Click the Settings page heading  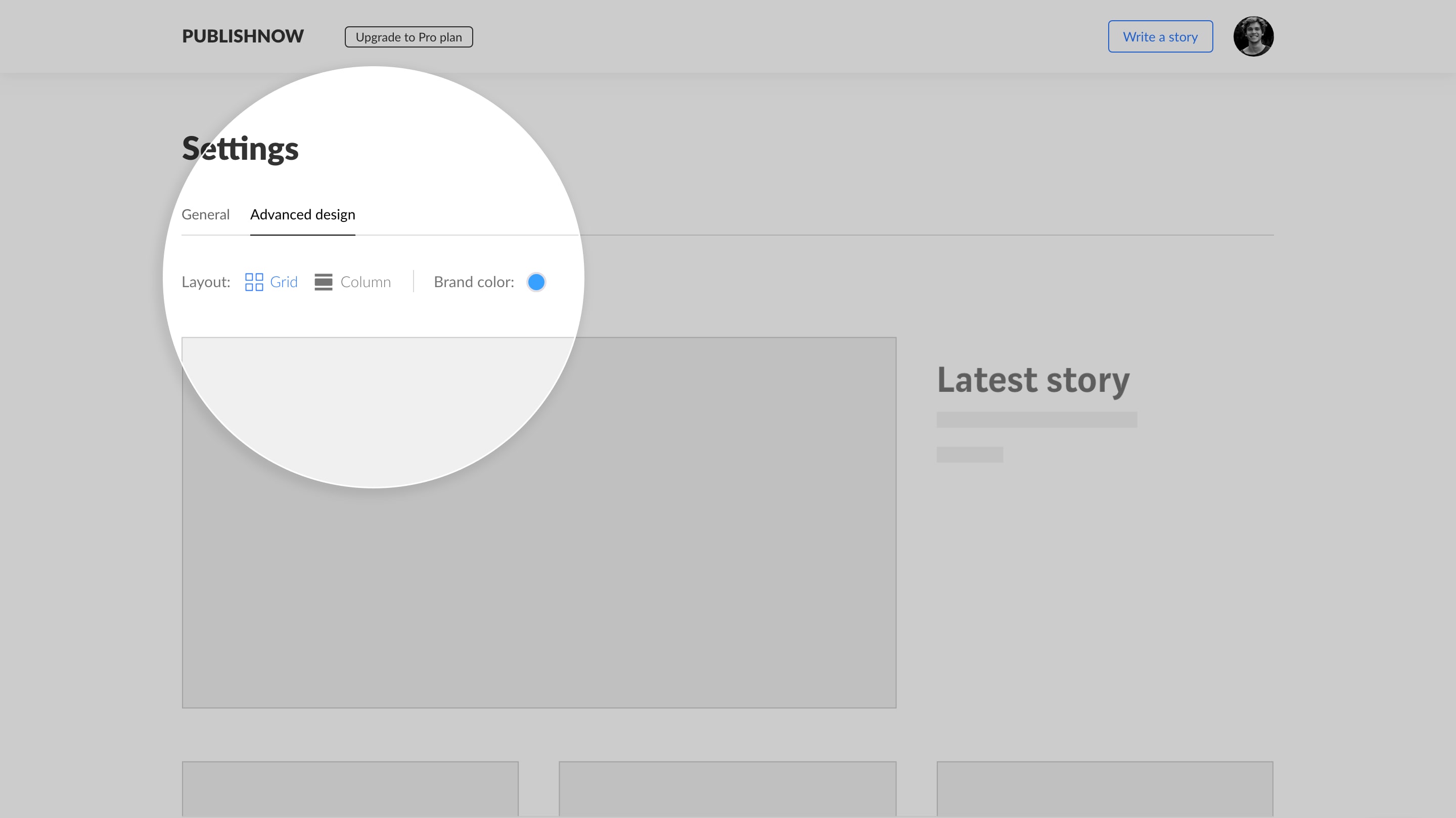pyautogui.click(x=240, y=149)
